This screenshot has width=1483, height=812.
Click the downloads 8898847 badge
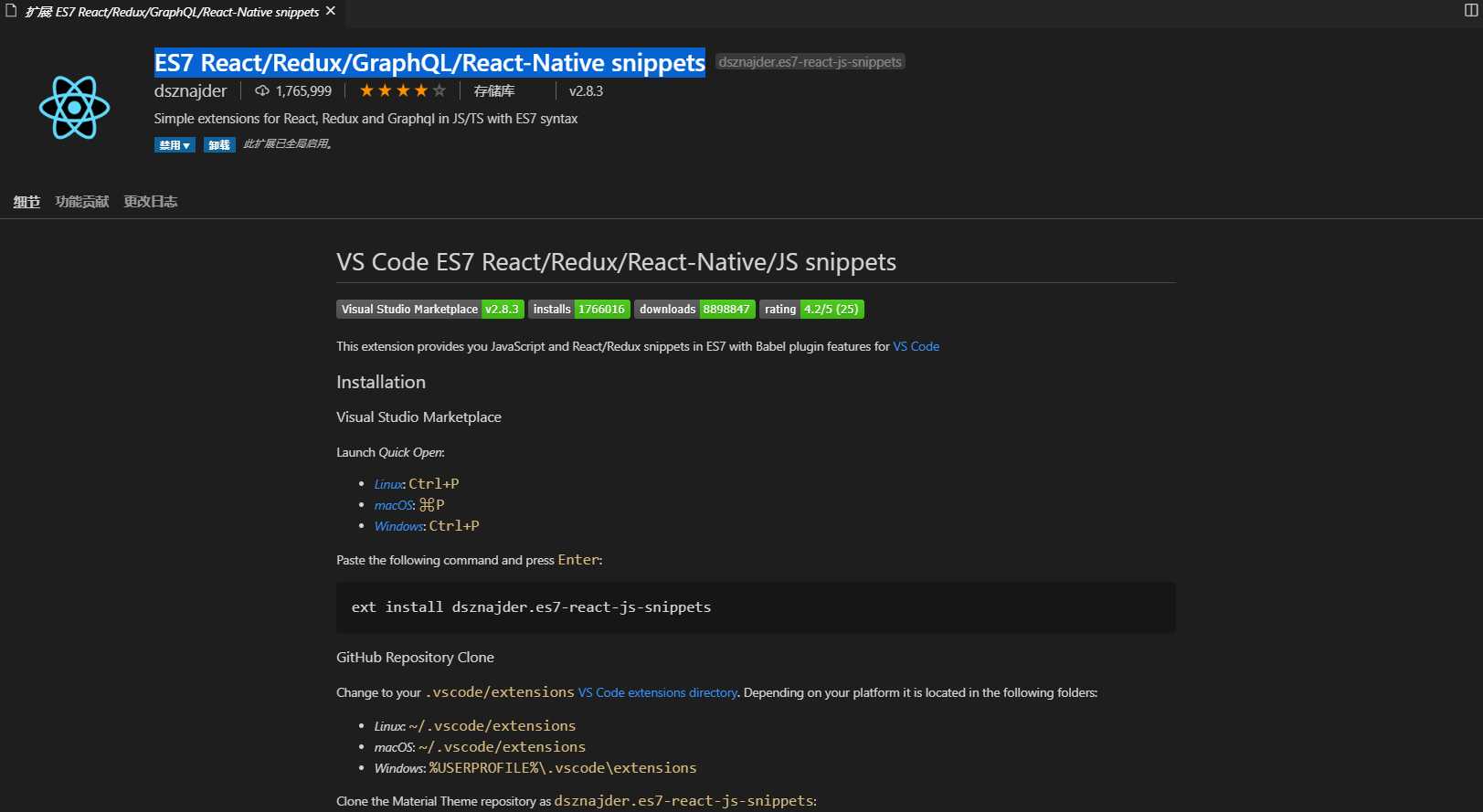pos(694,309)
